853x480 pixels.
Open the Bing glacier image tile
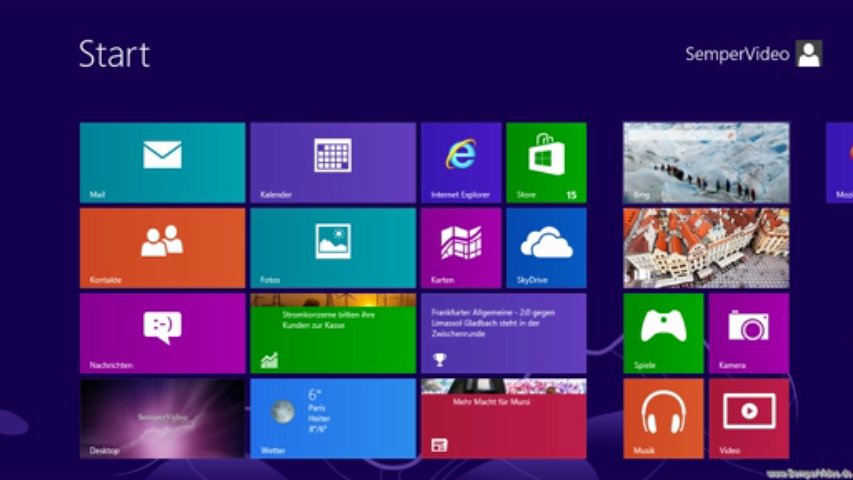[705, 162]
